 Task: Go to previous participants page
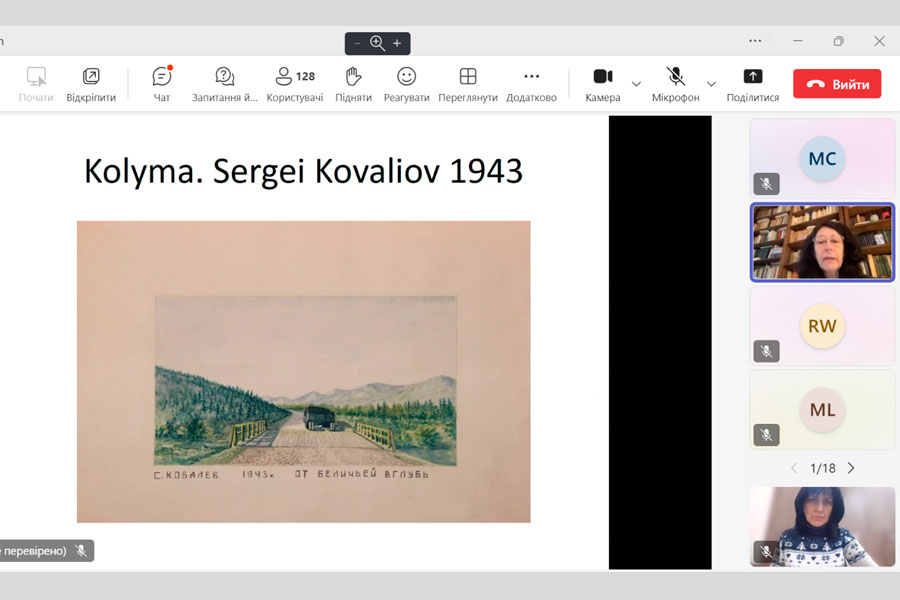795,468
